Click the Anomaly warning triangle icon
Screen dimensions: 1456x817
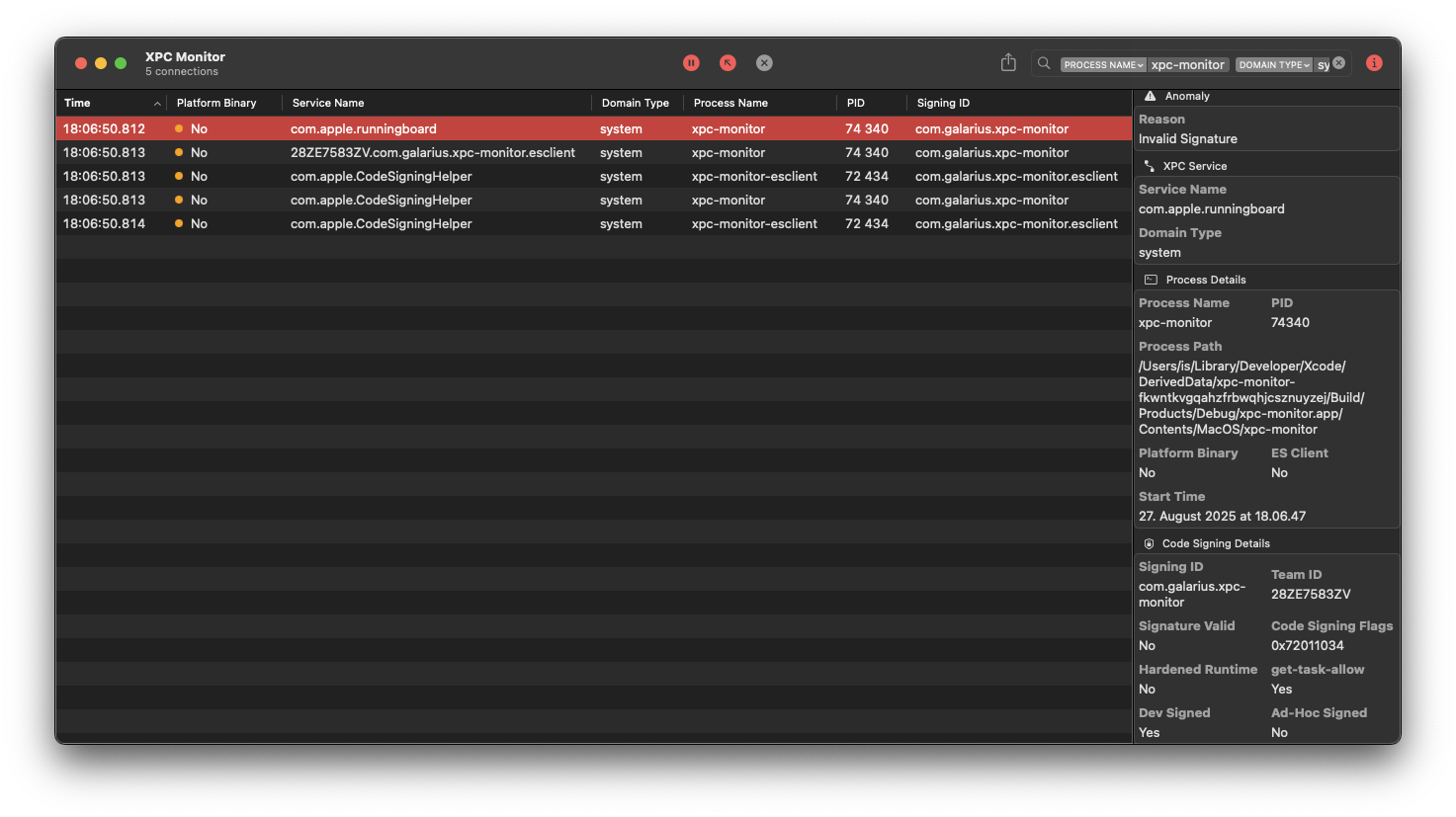[1150, 96]
